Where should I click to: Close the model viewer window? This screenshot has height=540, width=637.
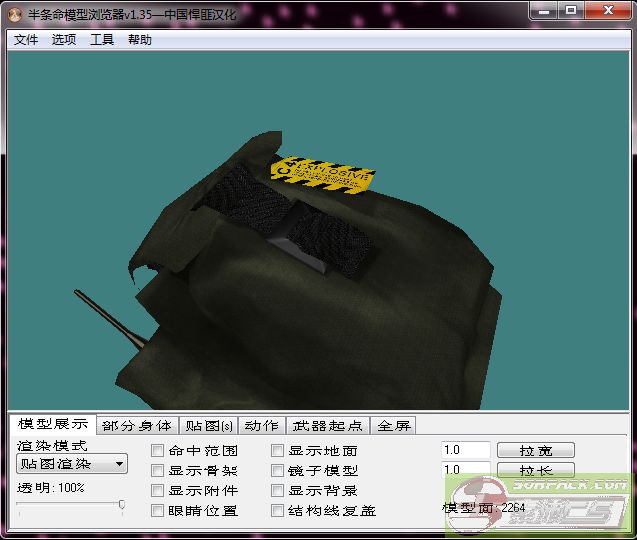tap(608, 10)
